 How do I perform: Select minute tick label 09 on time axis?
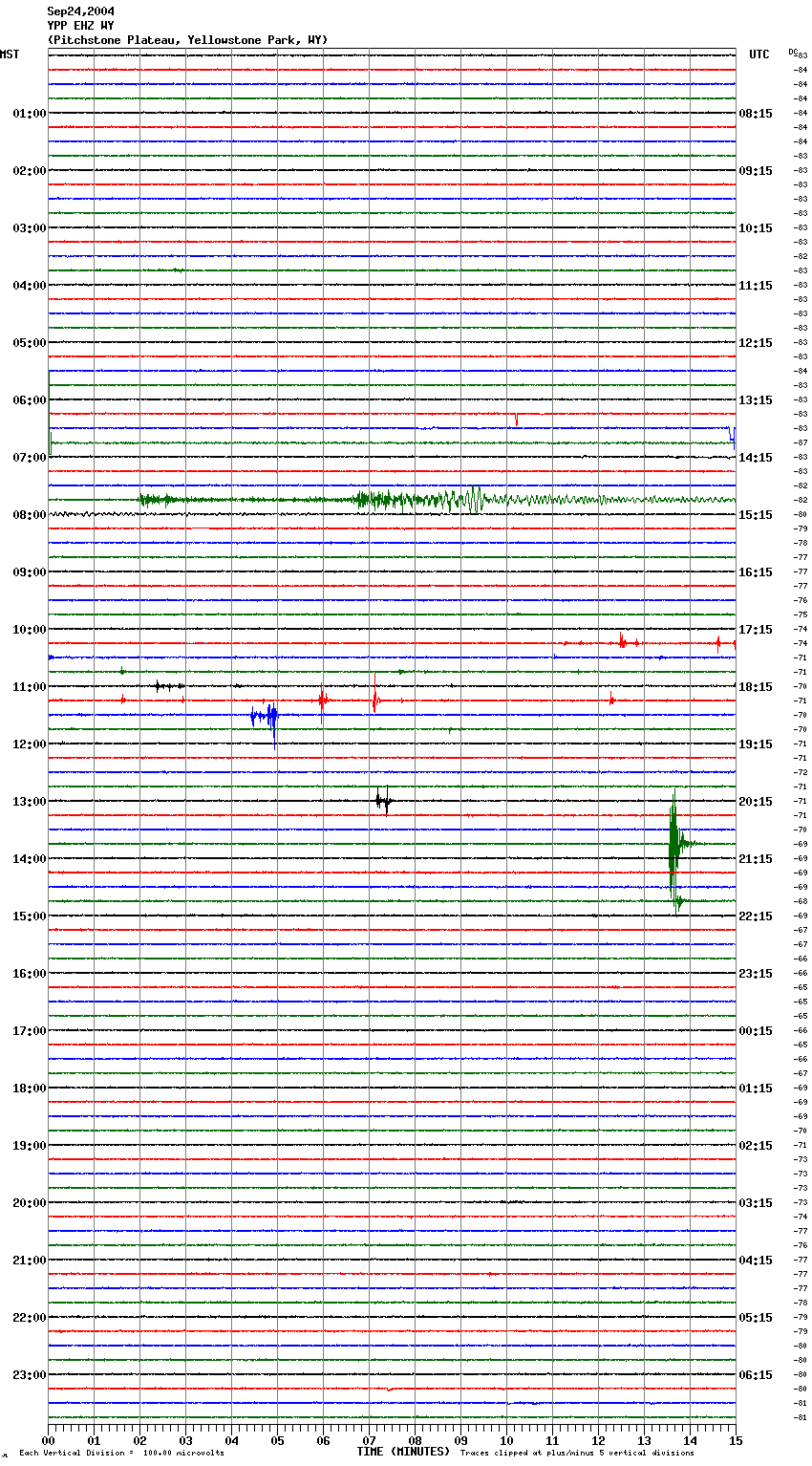coord(460,1440)
